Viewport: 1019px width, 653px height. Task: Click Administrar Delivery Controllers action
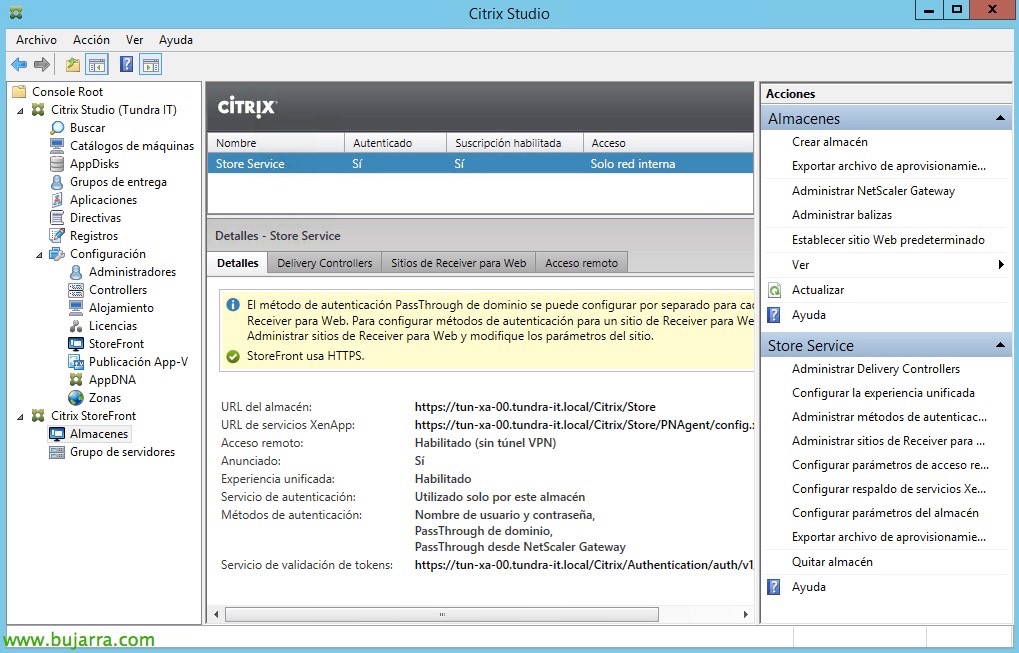[x=876, y=368]
